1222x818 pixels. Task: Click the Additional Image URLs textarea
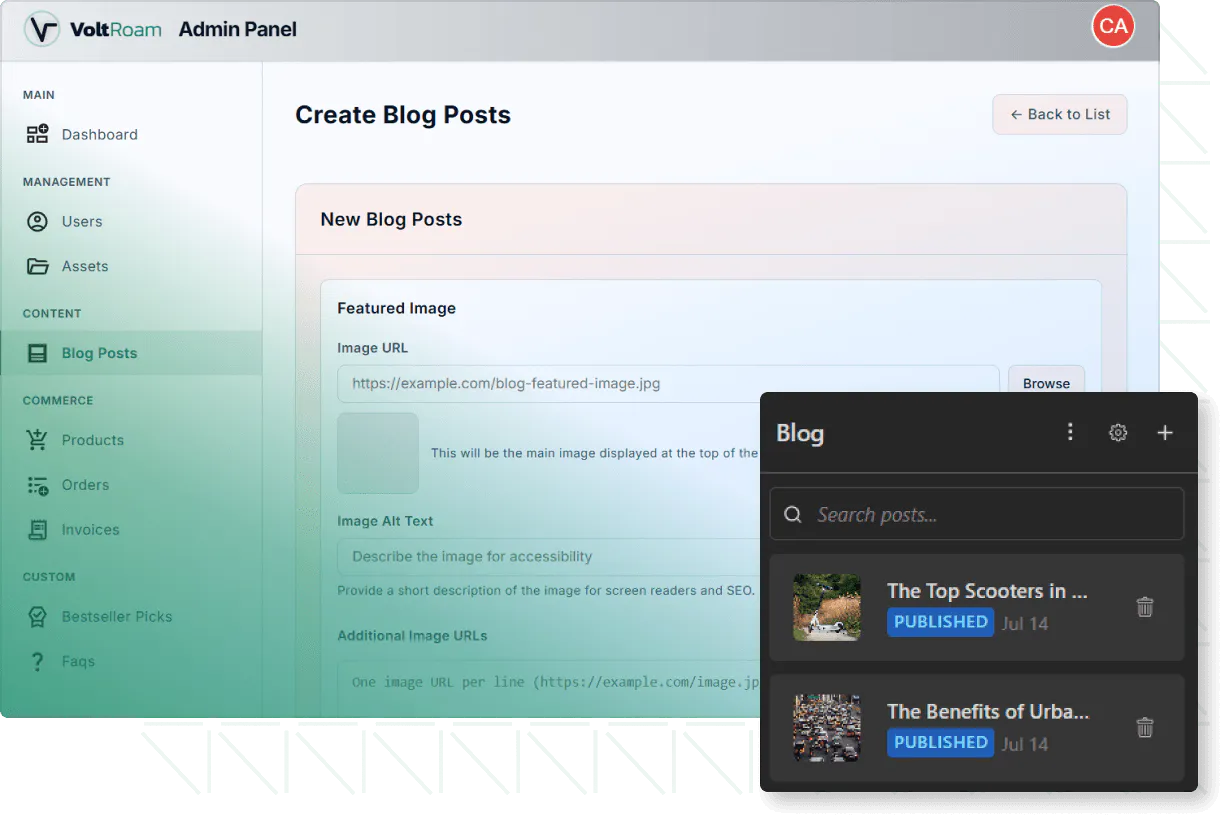tap(550, 687)
